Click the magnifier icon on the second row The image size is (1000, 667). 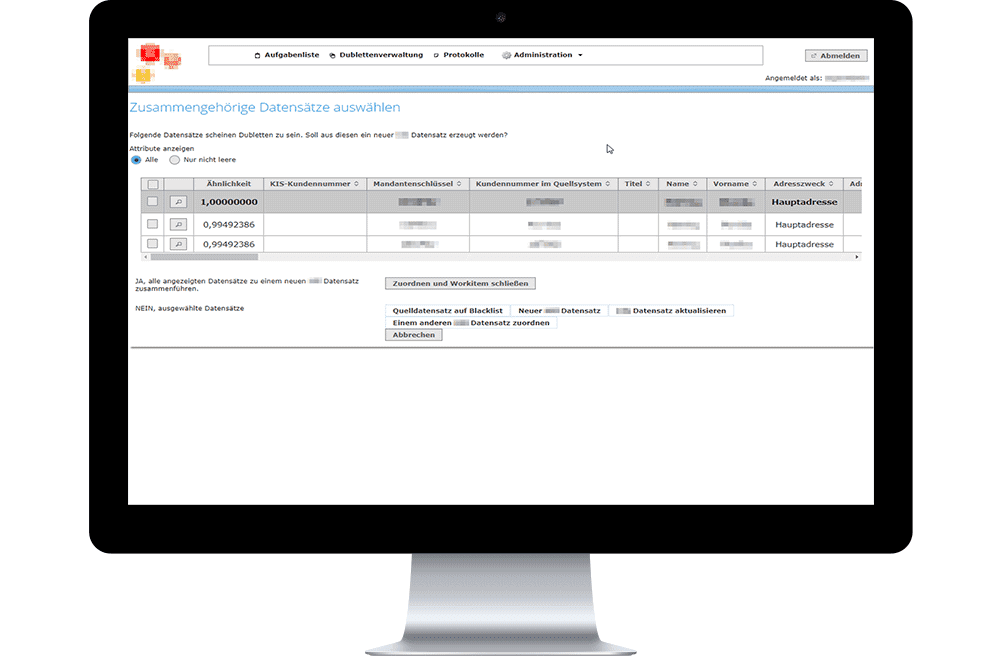[x=178, y=224]
